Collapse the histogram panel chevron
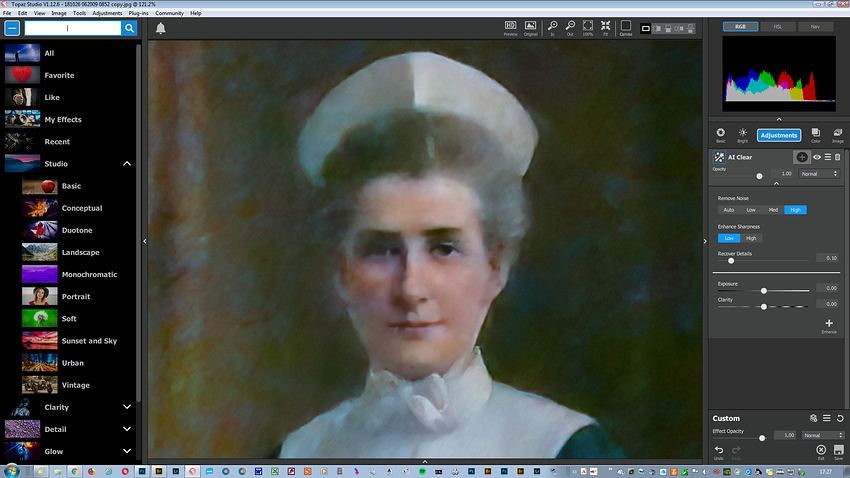Image resolution: width=850 pixels, height=478 pixels. [x=779, y=119]
